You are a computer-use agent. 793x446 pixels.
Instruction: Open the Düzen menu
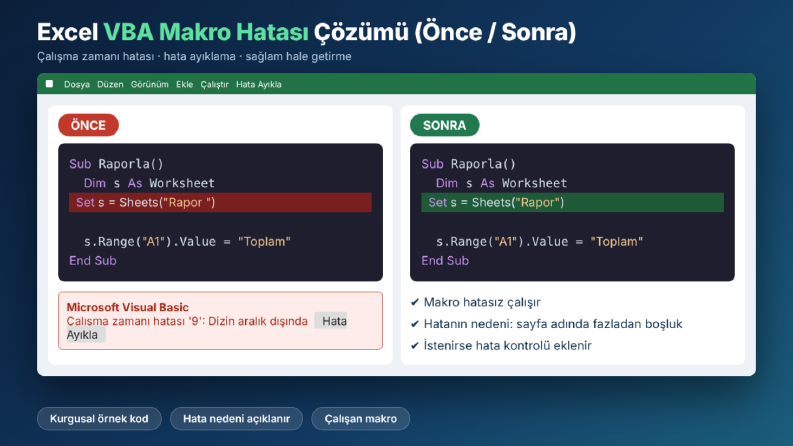pyautogui.click(x=110, y=84)
